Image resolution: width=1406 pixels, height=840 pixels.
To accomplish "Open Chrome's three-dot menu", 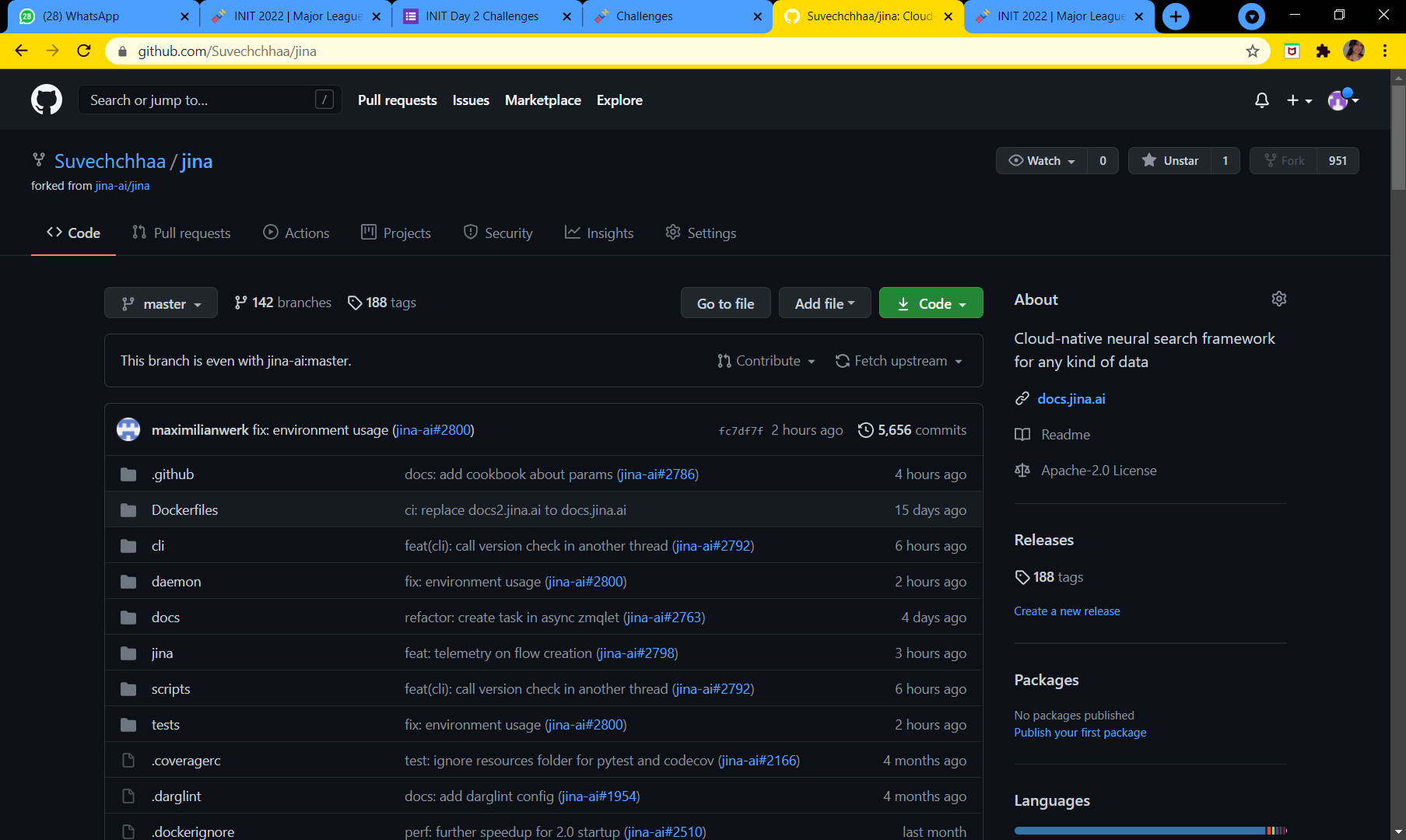I will click(x=1385, y=51).
